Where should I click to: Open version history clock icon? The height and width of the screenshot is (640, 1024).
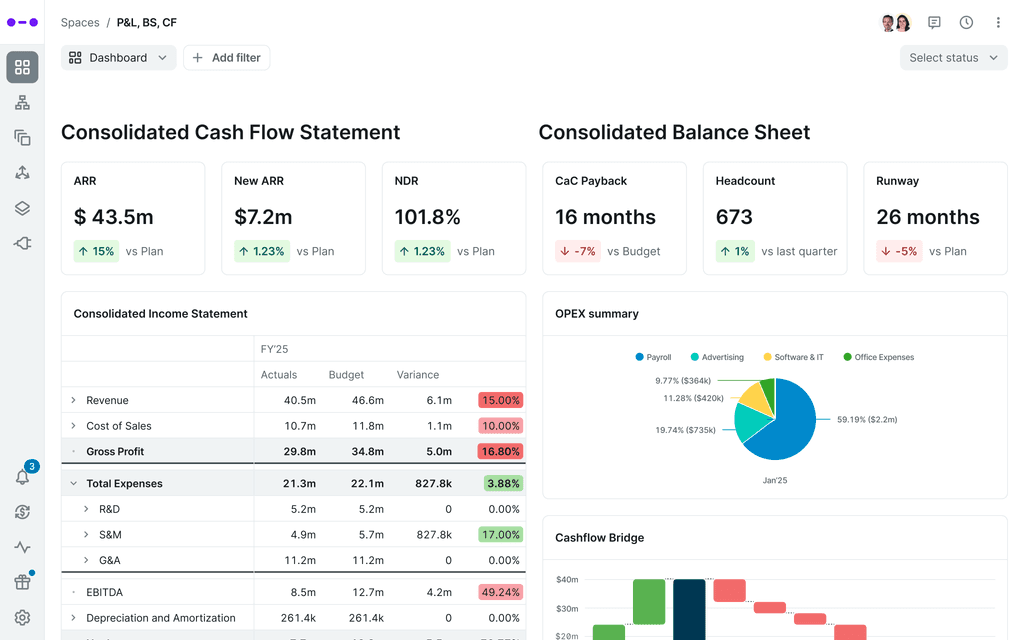(966, 22)
